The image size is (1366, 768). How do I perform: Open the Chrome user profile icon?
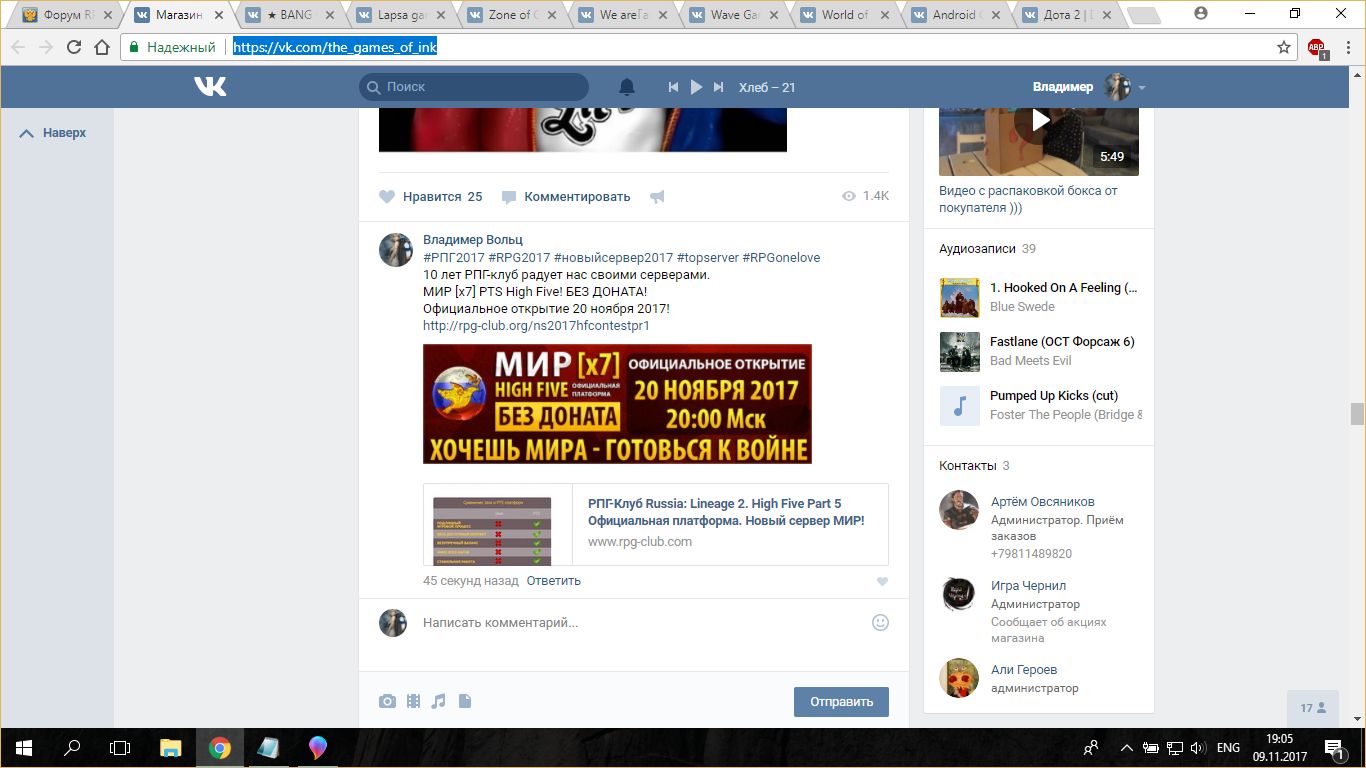click(1201, 14)
